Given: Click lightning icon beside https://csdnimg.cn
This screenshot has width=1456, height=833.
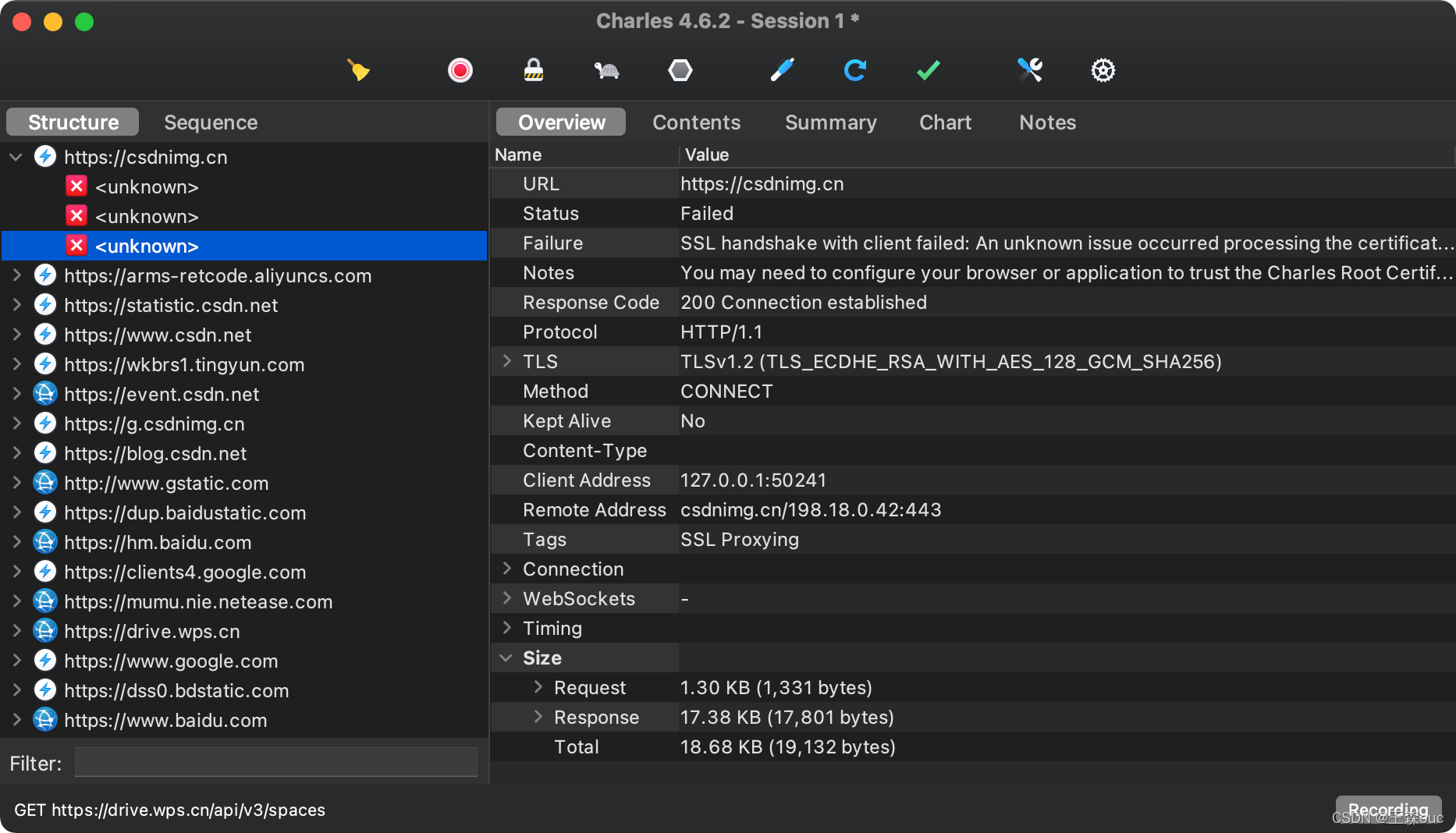Looking at the screenshot, I should pos(45,157).
